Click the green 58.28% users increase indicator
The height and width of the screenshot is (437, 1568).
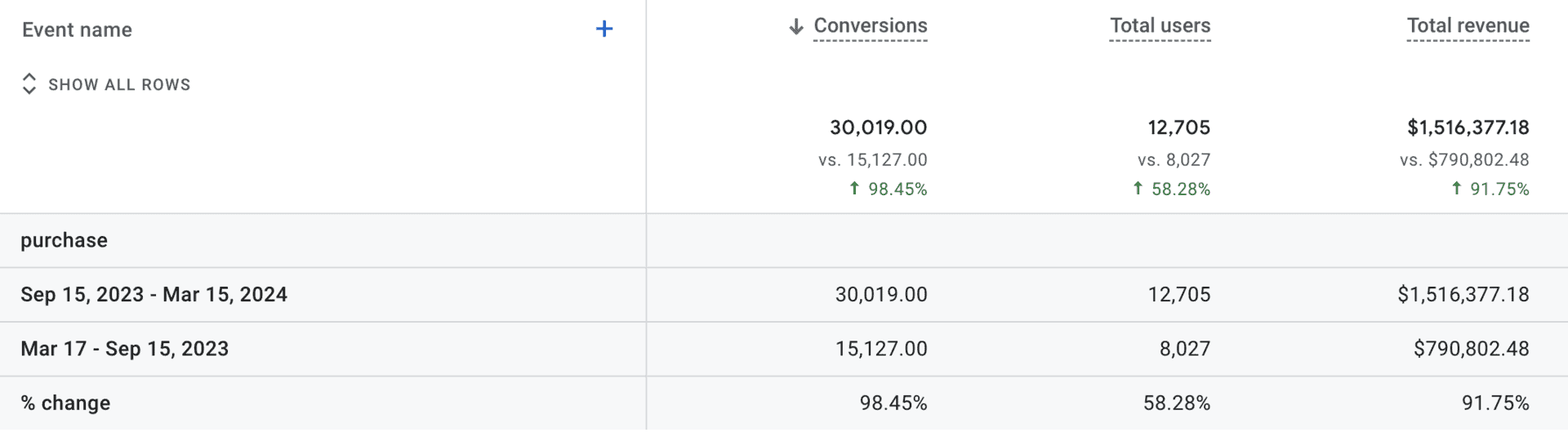(x=1172, y=190)
